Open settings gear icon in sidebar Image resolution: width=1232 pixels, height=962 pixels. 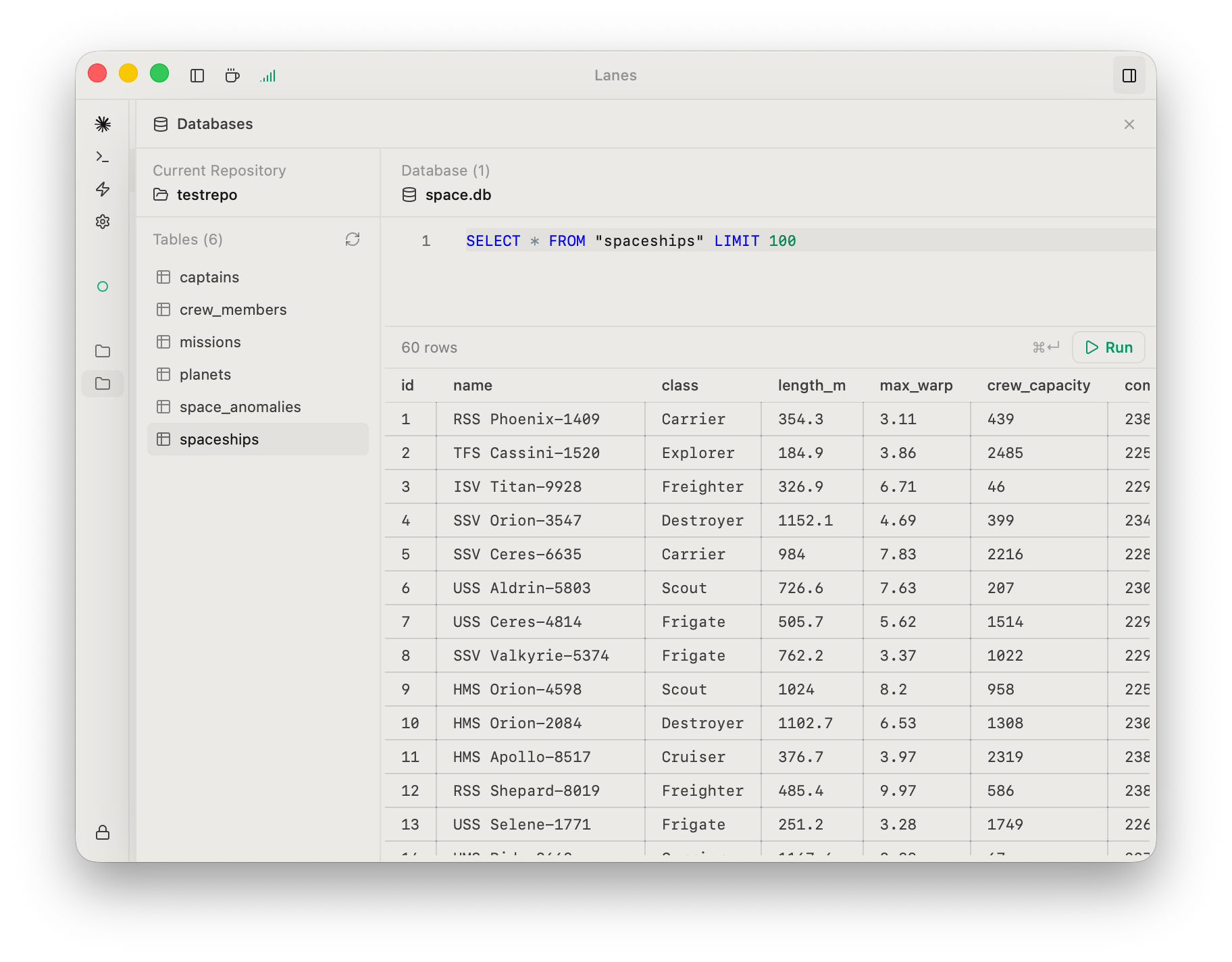click(x=103, y=222)
